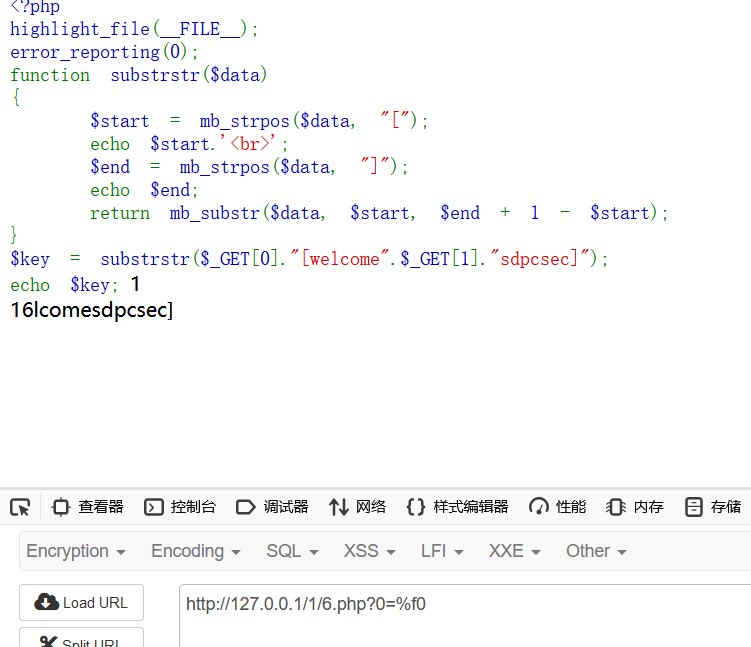Open the 内存 memory tab

click(x=635, y=507)
